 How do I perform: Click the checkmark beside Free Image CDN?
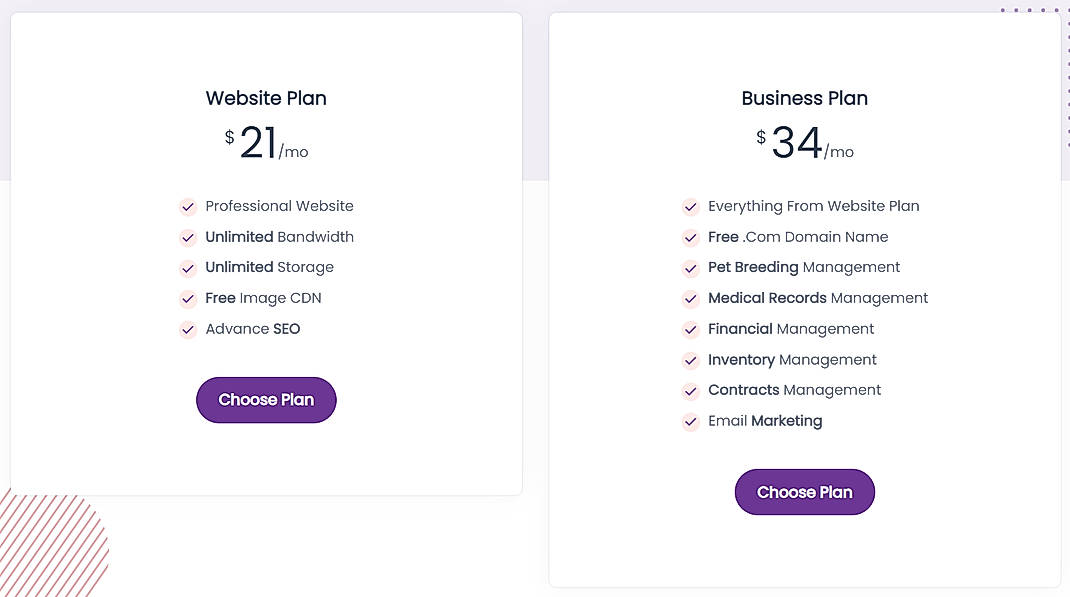click(188, 298)
